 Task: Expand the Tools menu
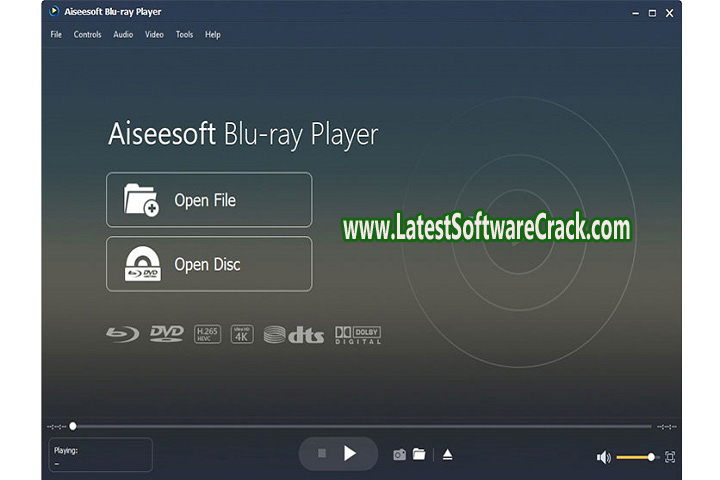click(x=184, y=34)
